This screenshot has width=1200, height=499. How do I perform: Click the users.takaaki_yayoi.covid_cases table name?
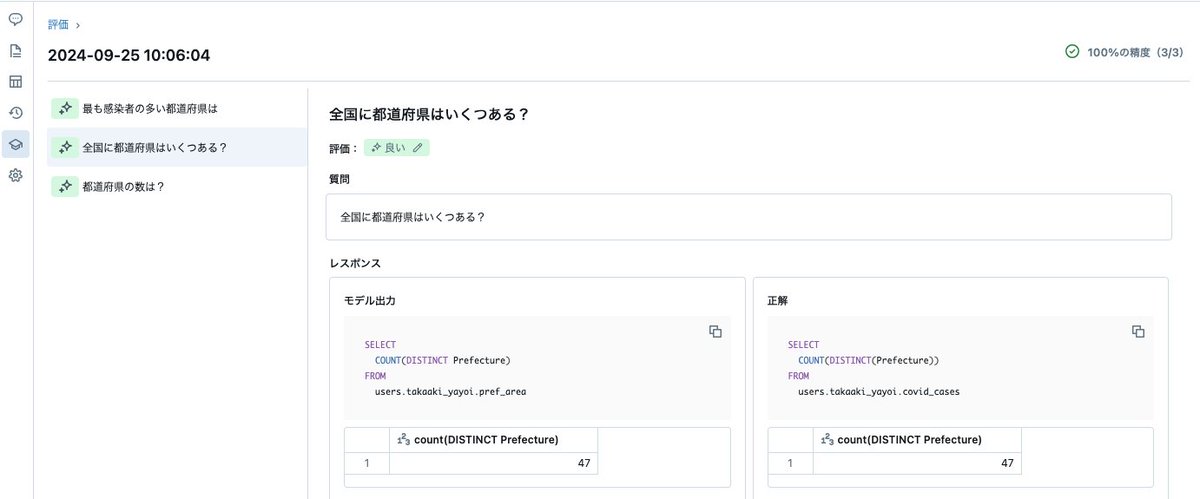pyautogui.click(x=879, y=392)
